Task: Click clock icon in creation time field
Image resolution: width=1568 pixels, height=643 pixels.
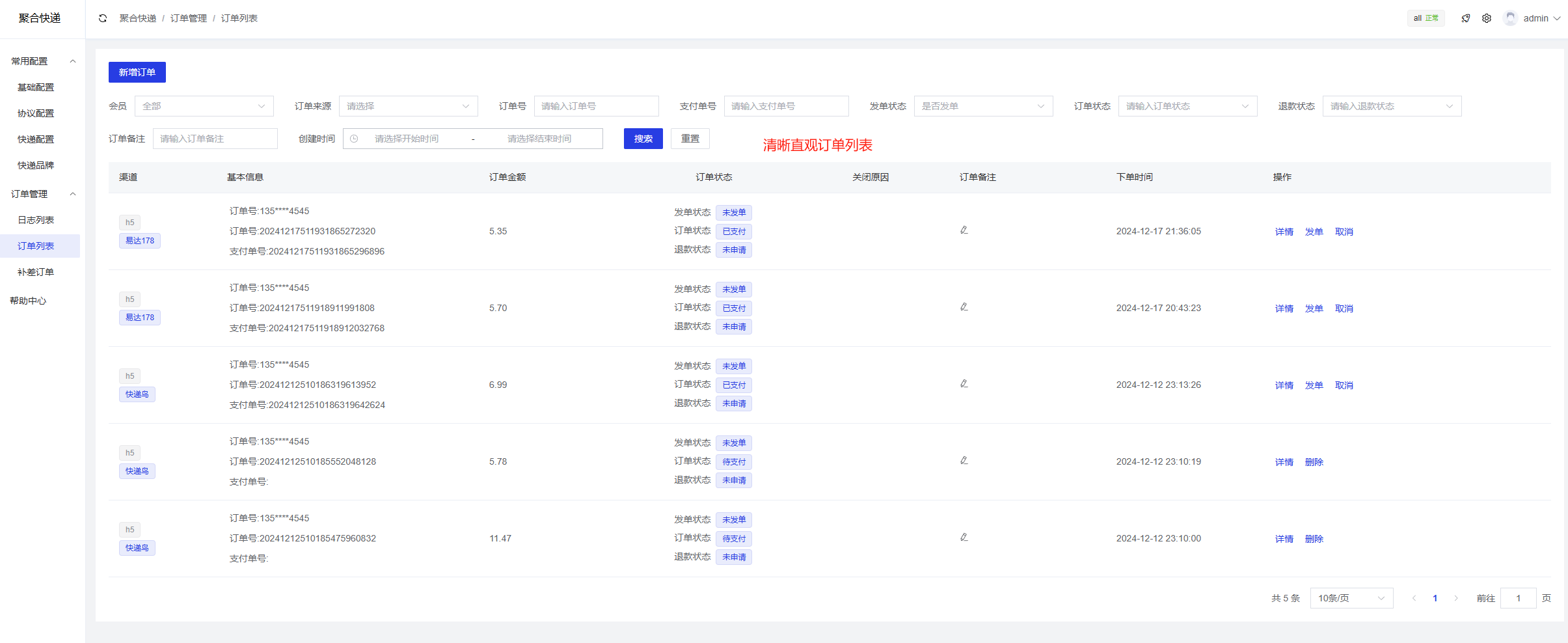Action: [354, 139]
